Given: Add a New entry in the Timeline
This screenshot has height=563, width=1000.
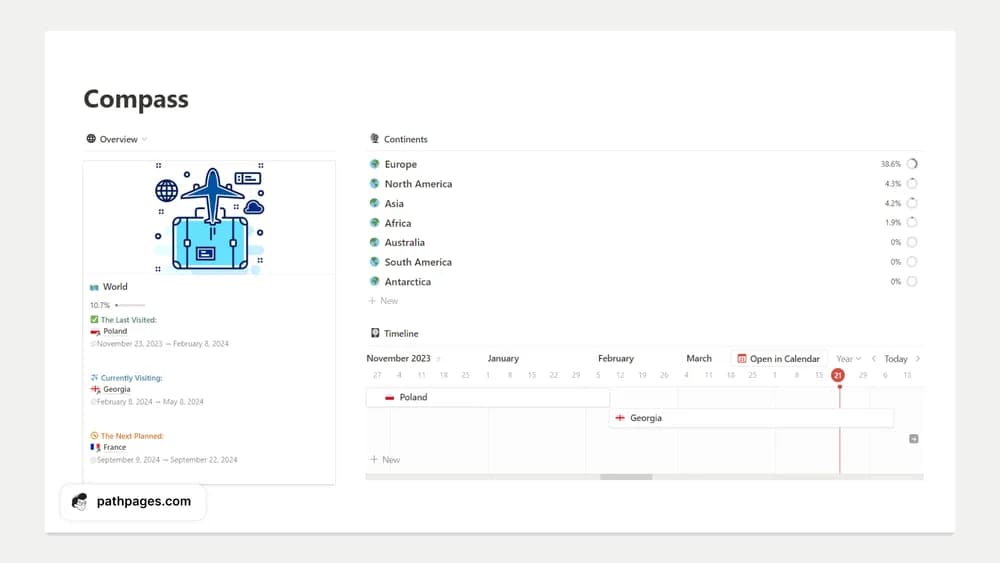Looking at the screenshot, I should [385, 460].
